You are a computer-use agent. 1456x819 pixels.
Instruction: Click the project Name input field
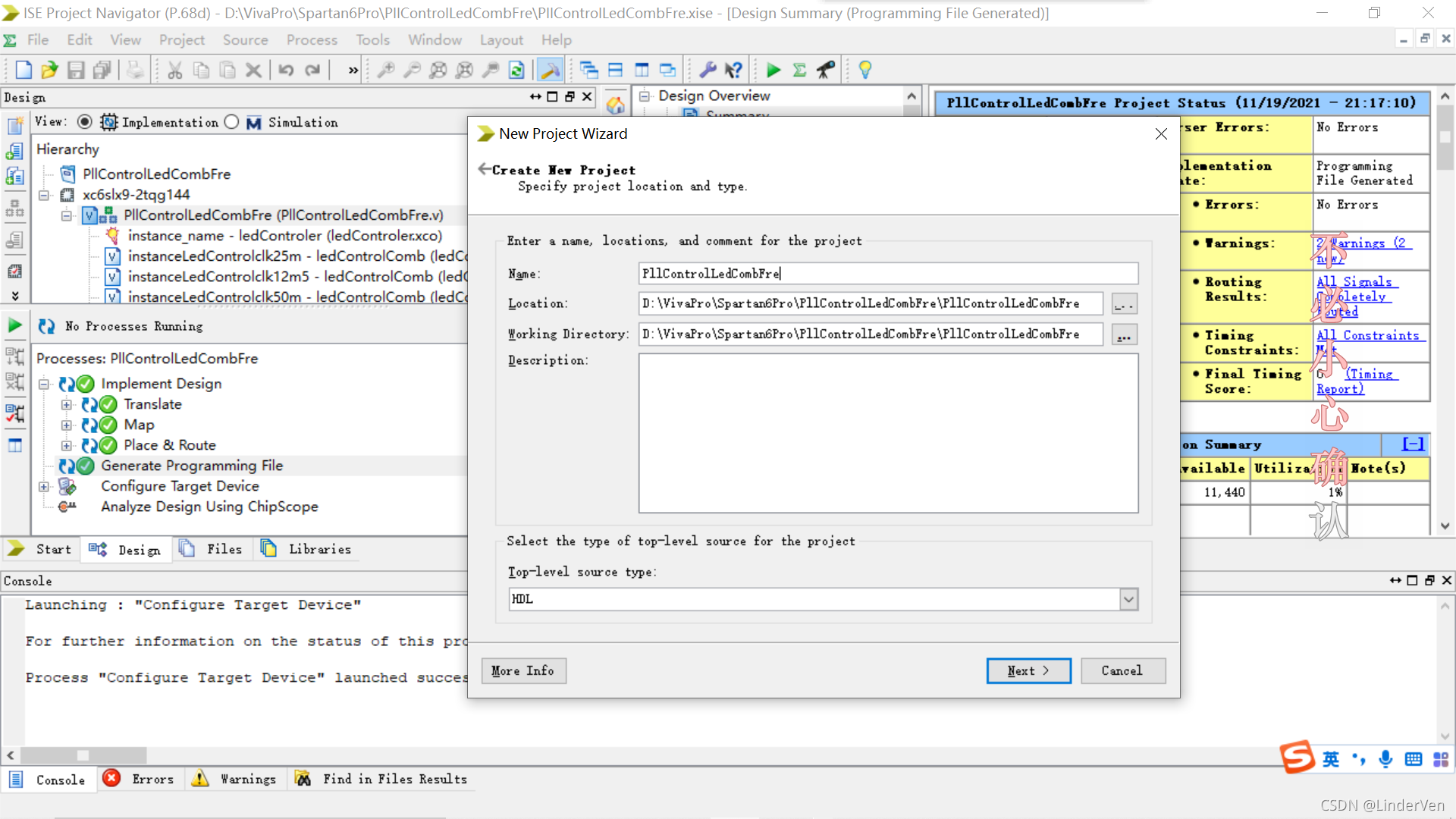point(887,274)
